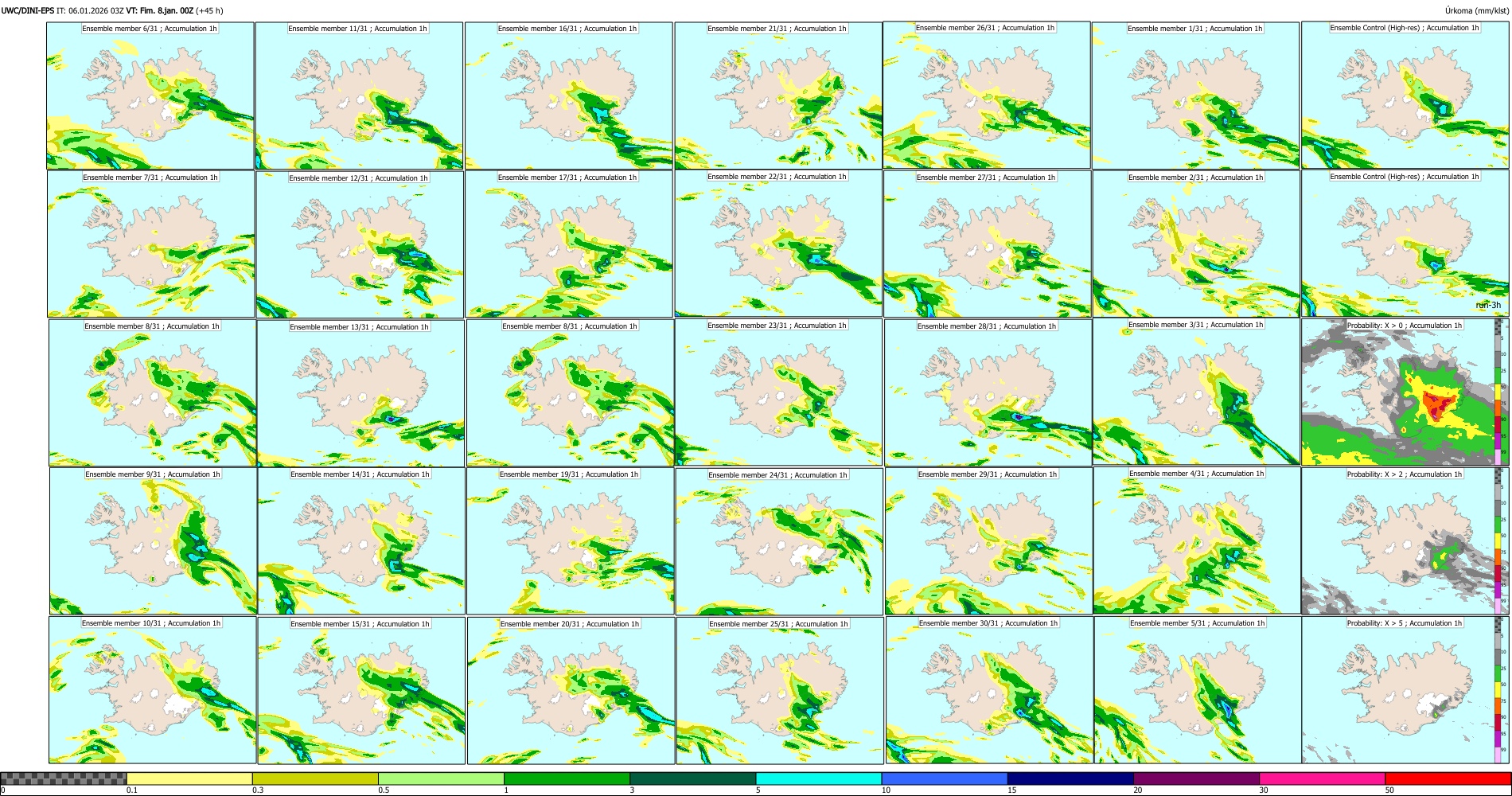The image size is (1512, 796).
Task: Pick the olive 0.3–0.5 legend swatch
Action: [x=315, y=778]
